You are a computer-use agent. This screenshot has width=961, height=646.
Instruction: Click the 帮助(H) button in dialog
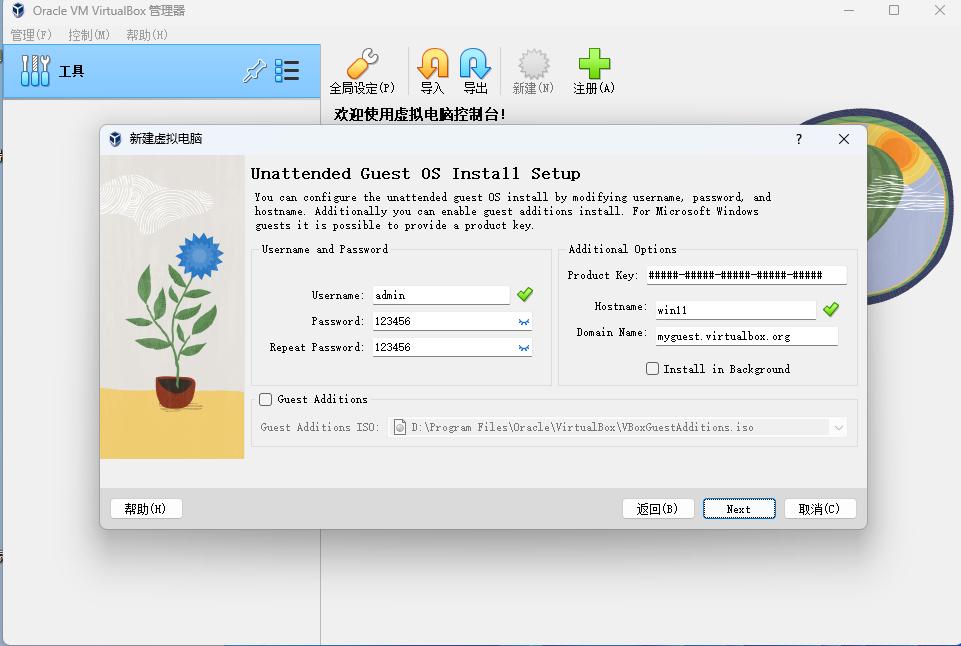click(x=146, y=509)
